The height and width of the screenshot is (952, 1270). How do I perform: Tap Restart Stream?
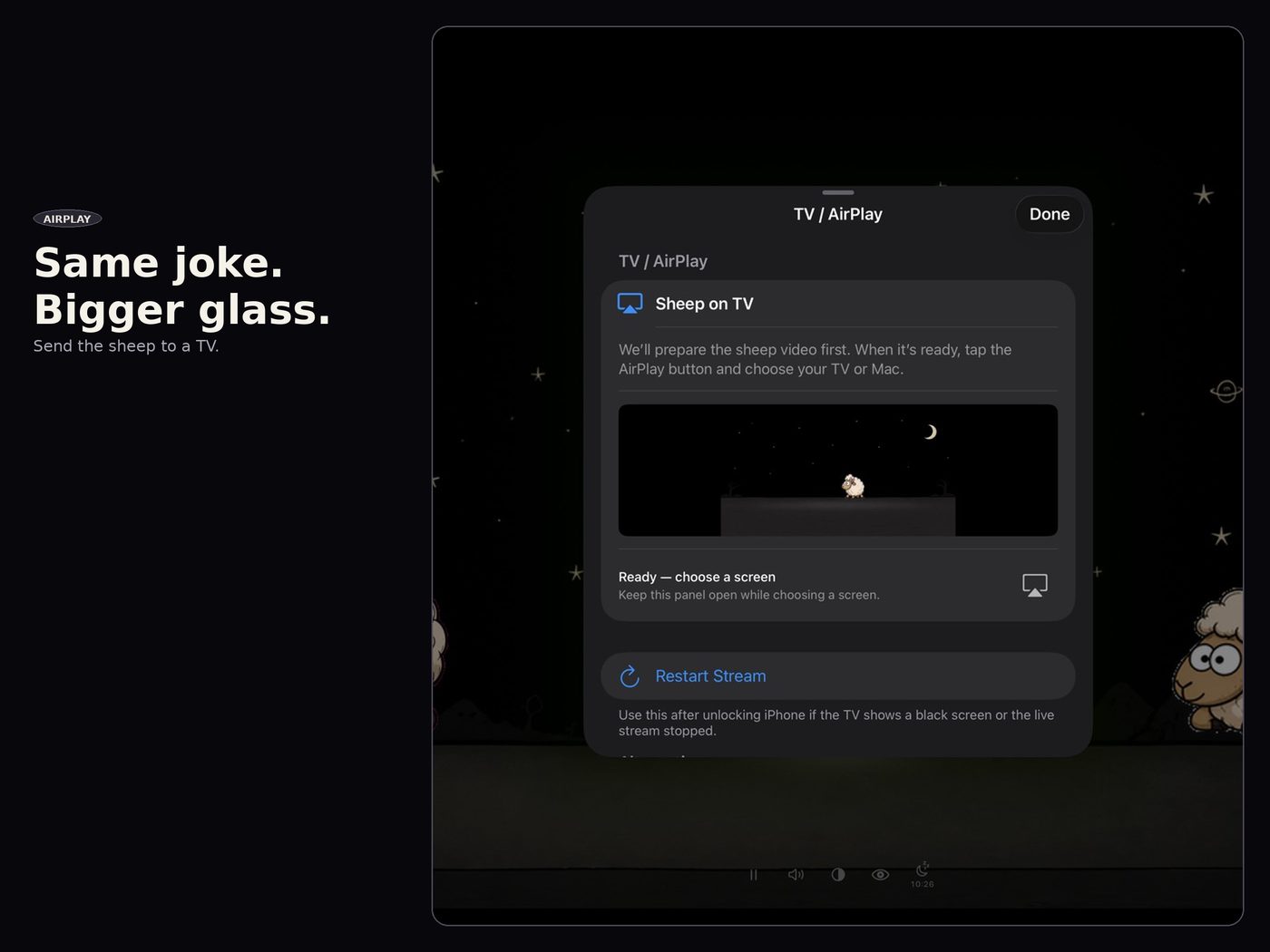tap(837, 676)
